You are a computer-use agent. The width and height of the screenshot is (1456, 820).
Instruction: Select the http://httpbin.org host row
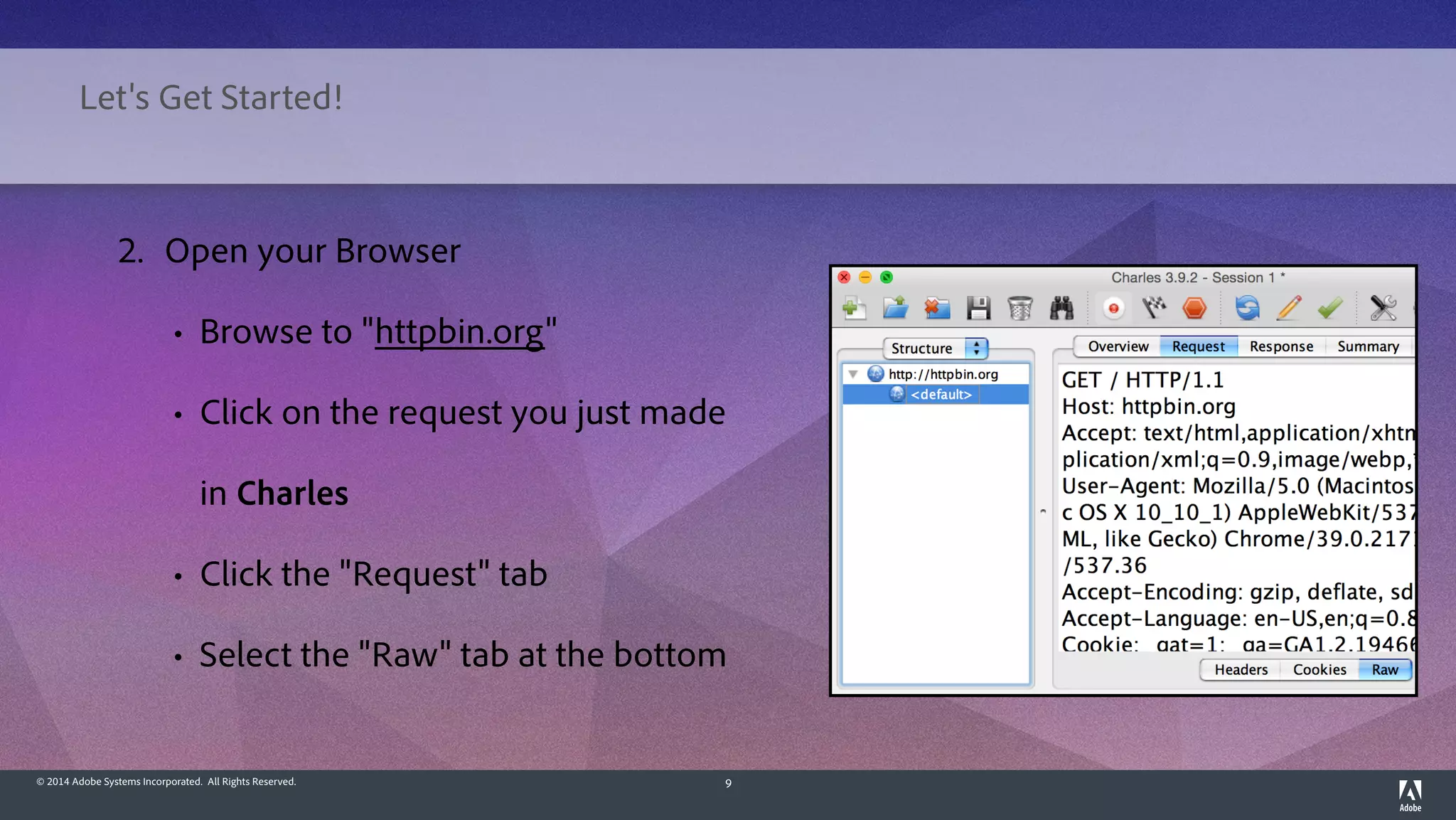[935, 374]
